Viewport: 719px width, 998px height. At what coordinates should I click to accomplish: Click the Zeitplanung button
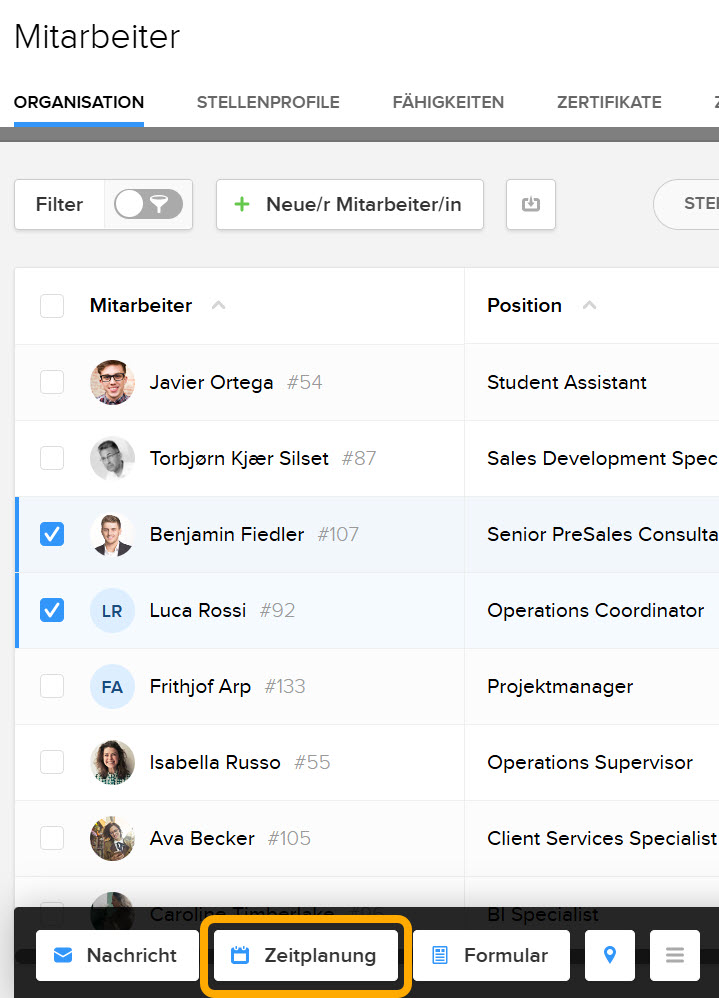click(306, 955)
